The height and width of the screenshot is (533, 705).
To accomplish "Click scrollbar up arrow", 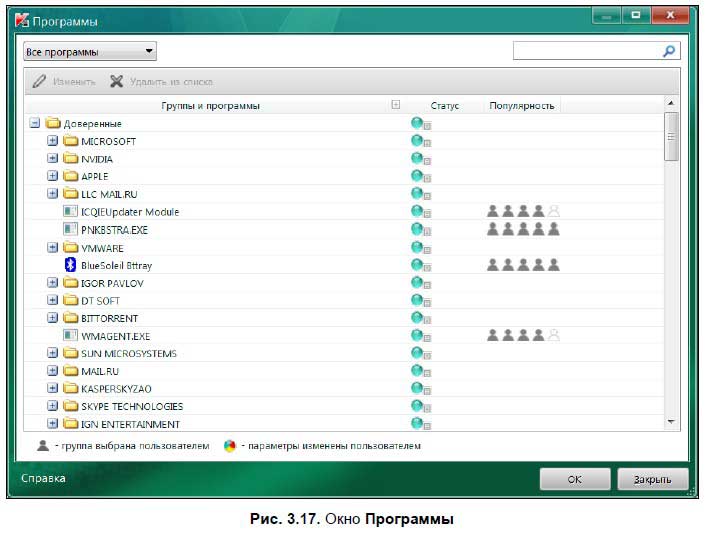I will click(x=671, y=103).
